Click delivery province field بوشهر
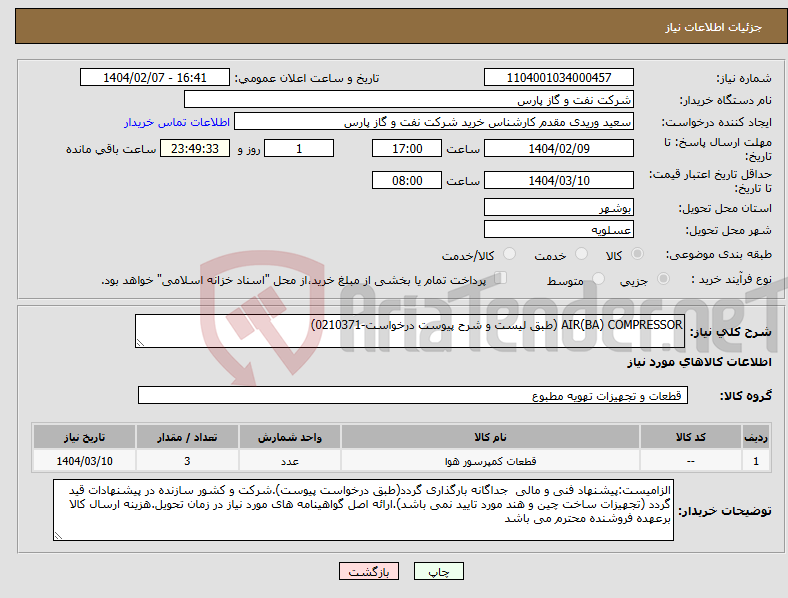The height and width of the screenshot is (598, 788). [559, 207]
